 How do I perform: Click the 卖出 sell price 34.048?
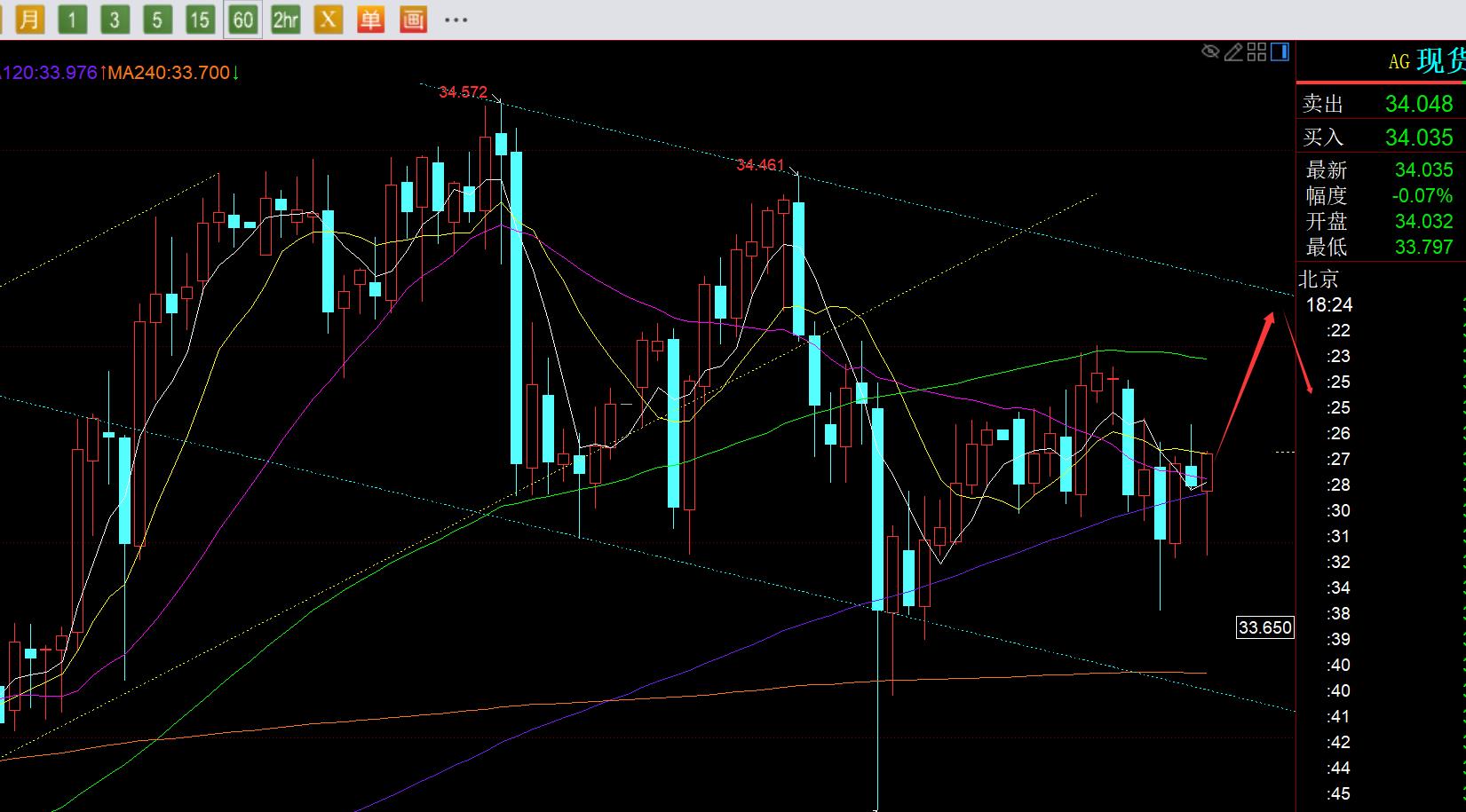pyautogui.click(x=1418, y=104)
